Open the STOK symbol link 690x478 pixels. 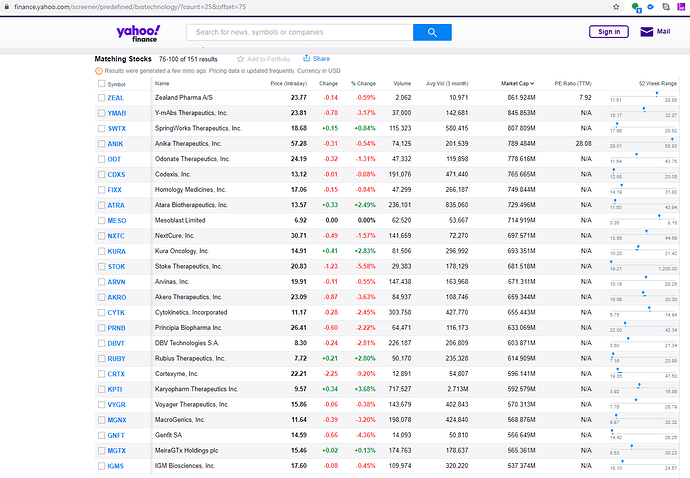[117, 267]
